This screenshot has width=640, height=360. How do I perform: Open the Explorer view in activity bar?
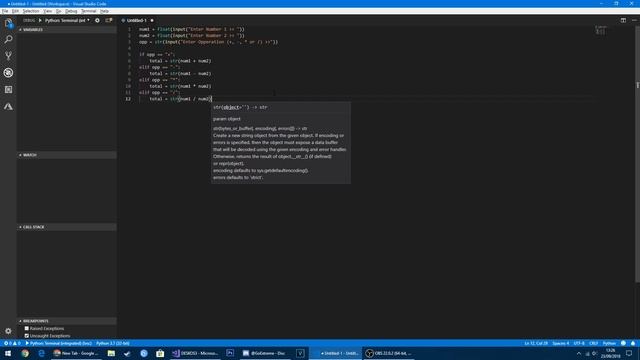tap(8, 23)
